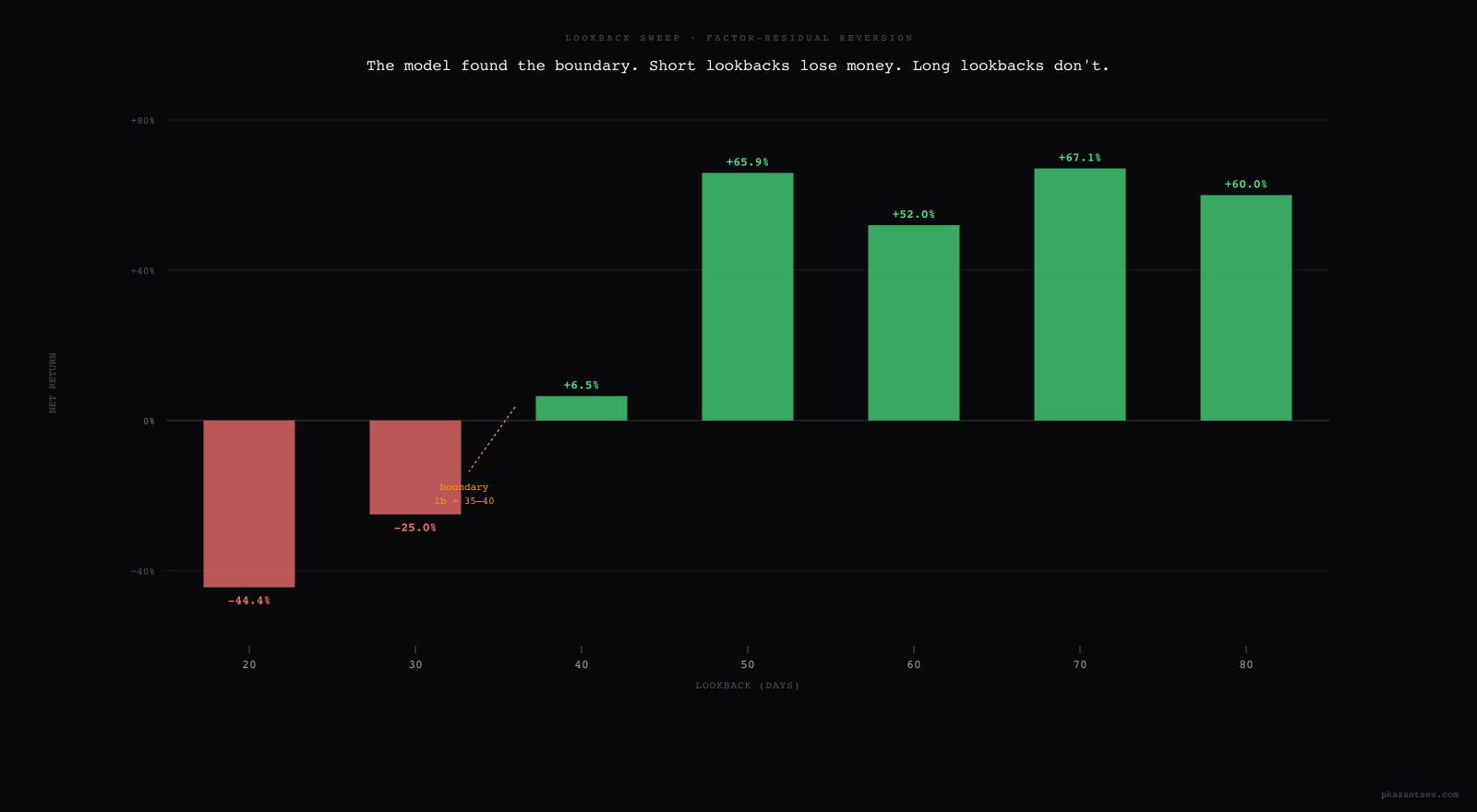Click the x-axis tick label 70
Screen dimensions: 1477x812
point(1080,665)
